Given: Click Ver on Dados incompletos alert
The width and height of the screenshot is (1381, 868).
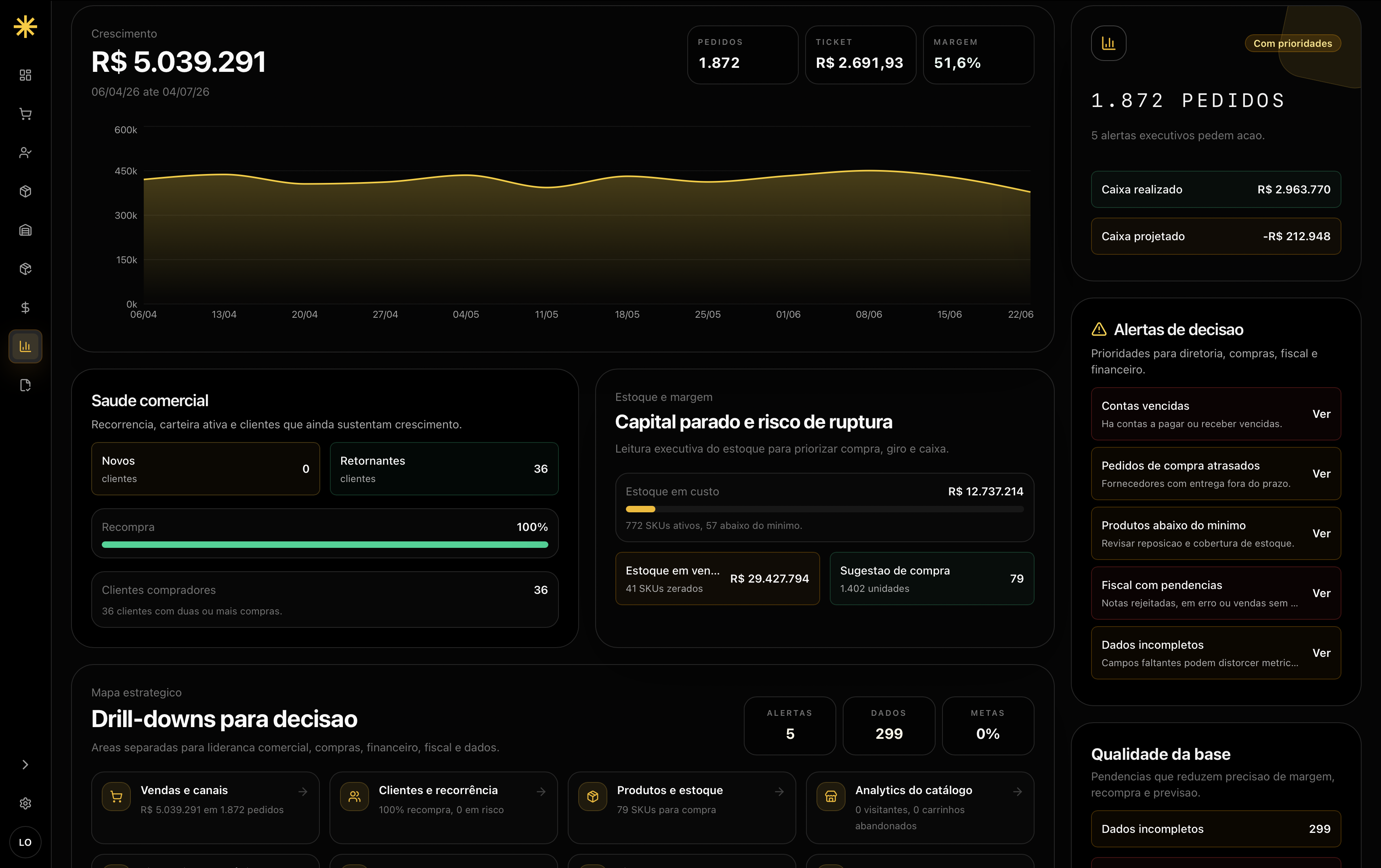Looking at the screenshot, I should (1321, 653).
